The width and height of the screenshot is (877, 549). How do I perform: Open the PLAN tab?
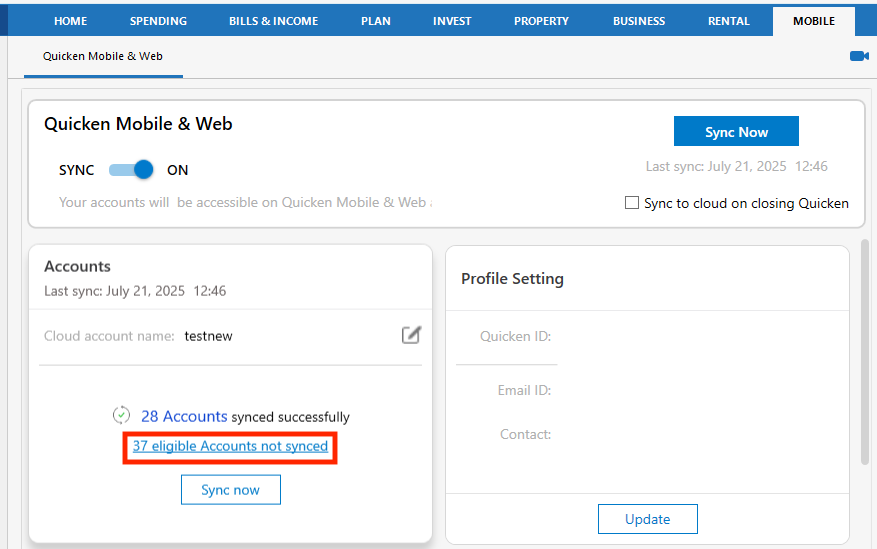tap(376, 21)
